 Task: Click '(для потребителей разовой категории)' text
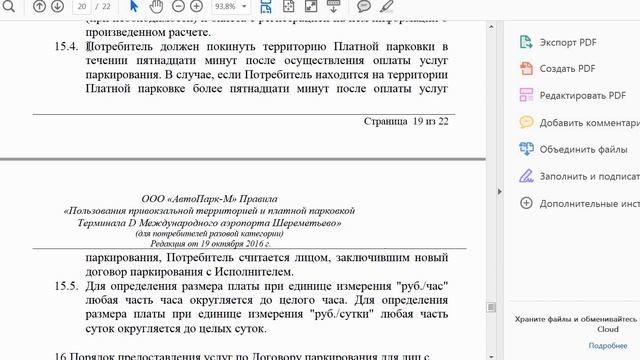pyautogui.click(x=209, y=234)
